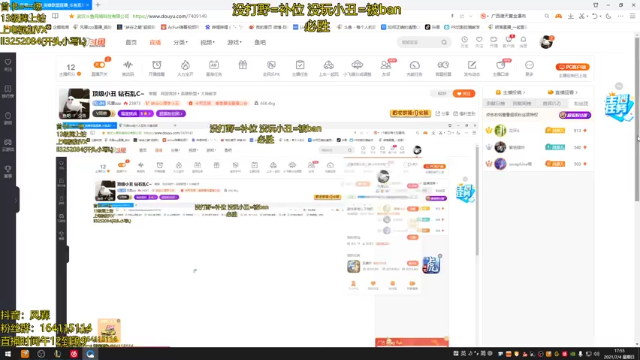Expand 直播回看 section
This screenshot has height=360, width=640.
(563, 92)
